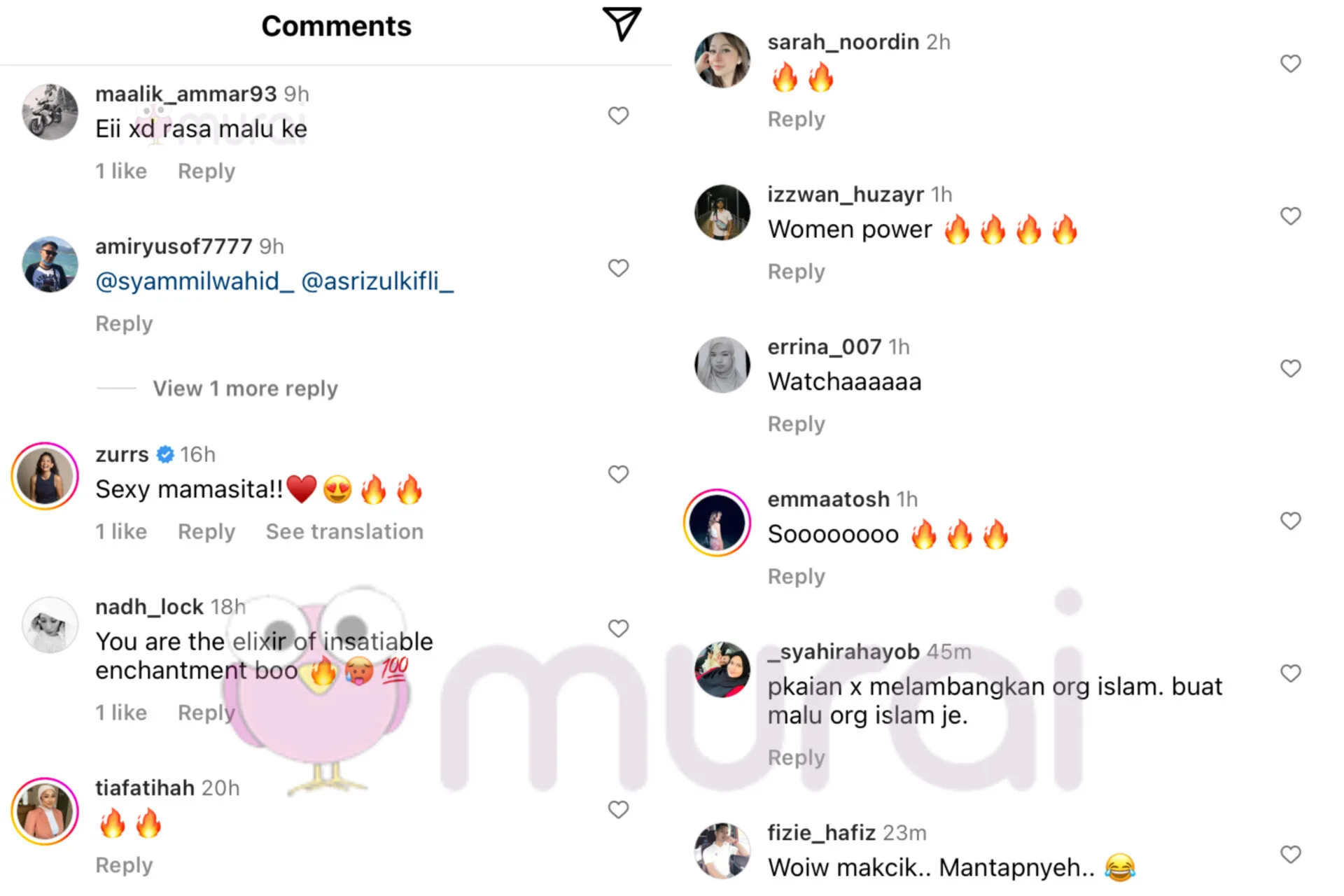The width and height of the screenshot is (1344, 896).
Task: View 1 like on nadh_lock's comment
Action: click(x=121, y=713)
